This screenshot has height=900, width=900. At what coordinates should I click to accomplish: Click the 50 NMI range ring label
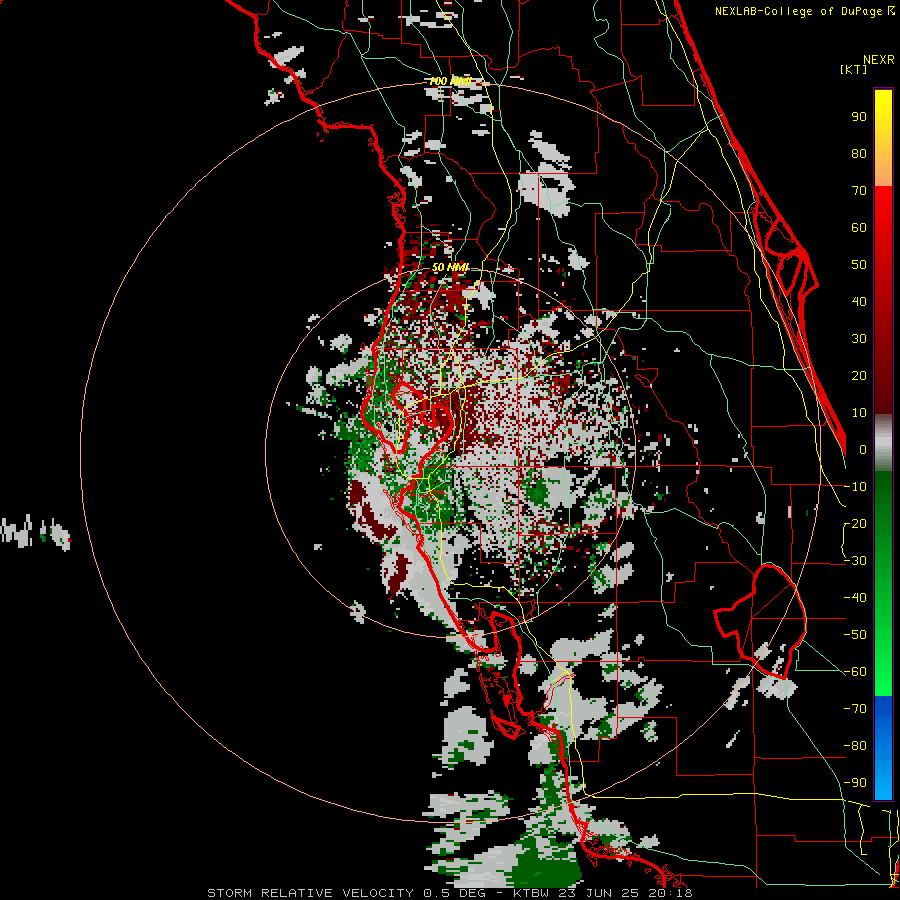tap(451, 267)
